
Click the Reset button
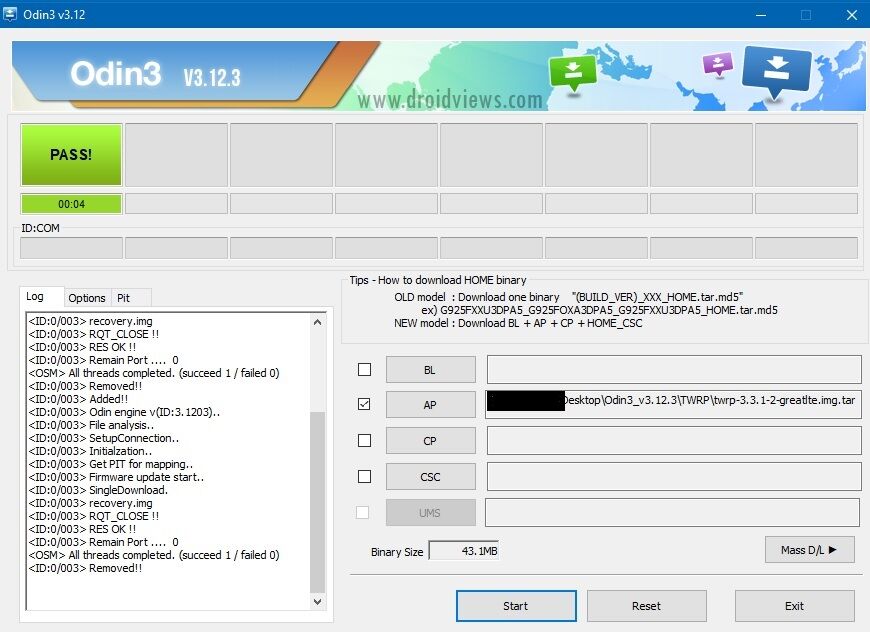[646, 606]
